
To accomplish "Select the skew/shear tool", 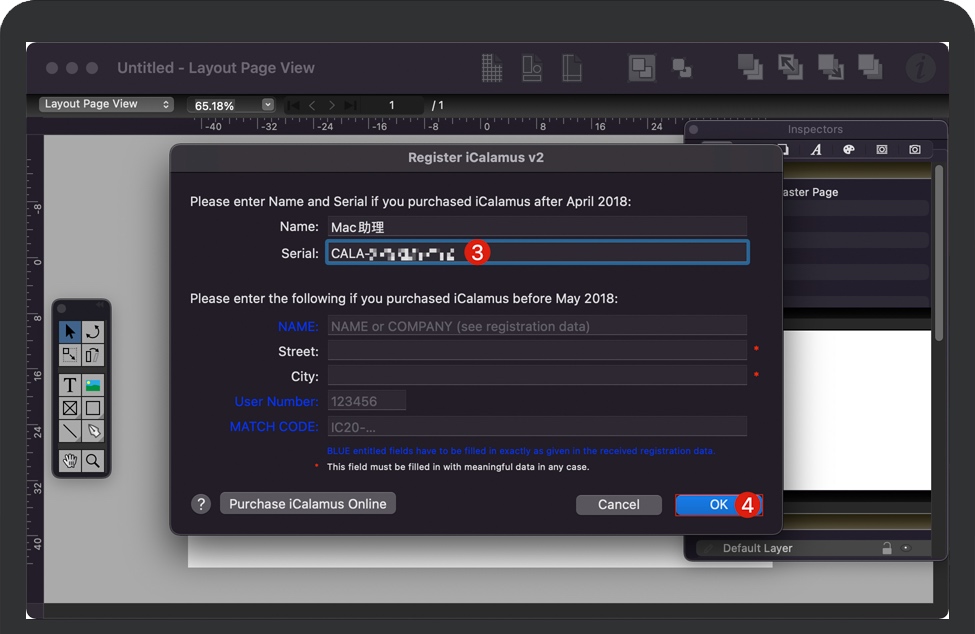I will [93, 355].
